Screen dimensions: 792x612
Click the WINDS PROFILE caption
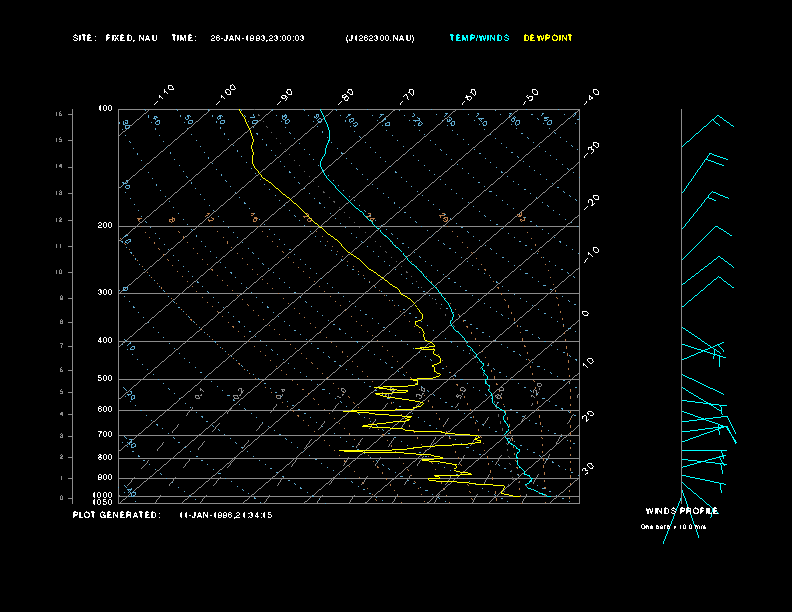pos(682,511)
